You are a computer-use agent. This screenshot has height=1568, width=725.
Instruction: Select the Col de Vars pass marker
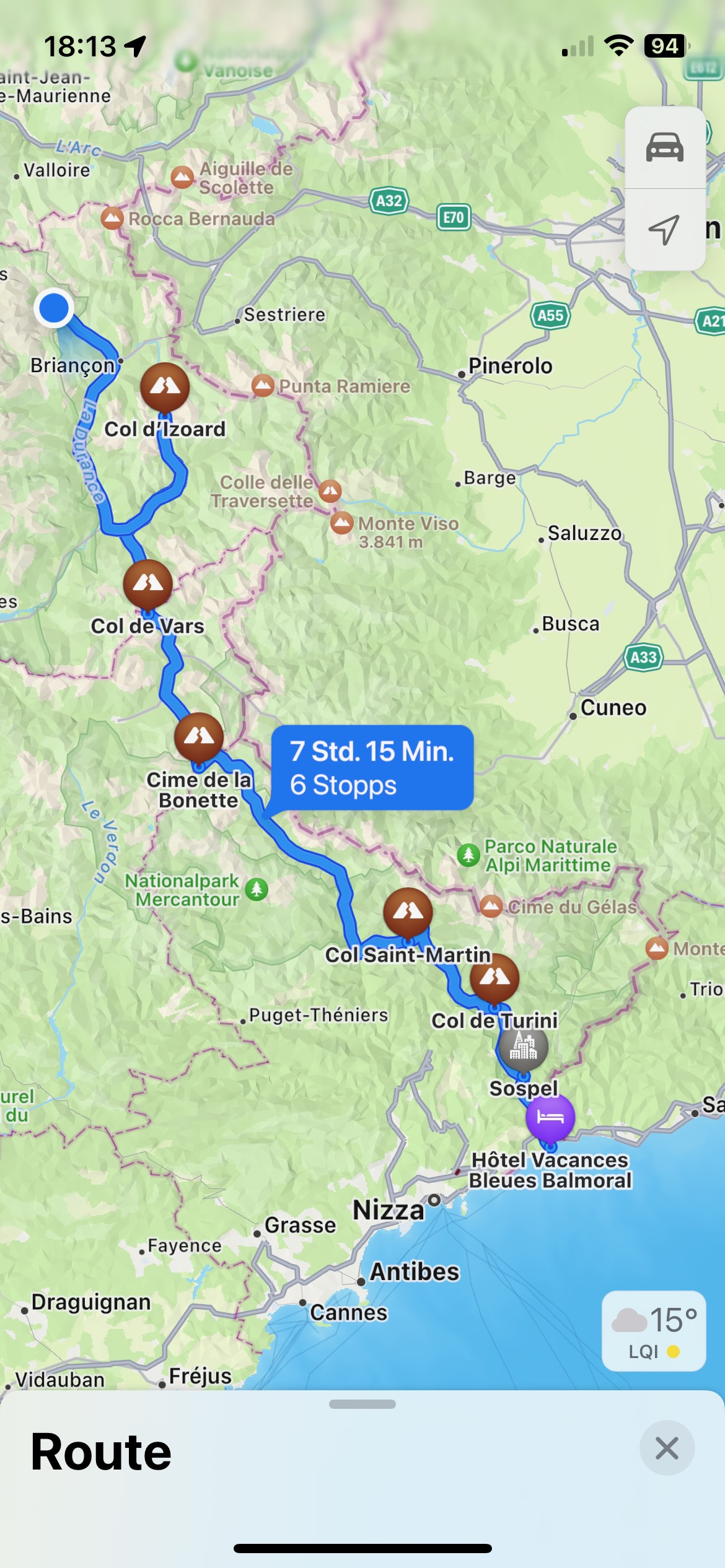148,585
